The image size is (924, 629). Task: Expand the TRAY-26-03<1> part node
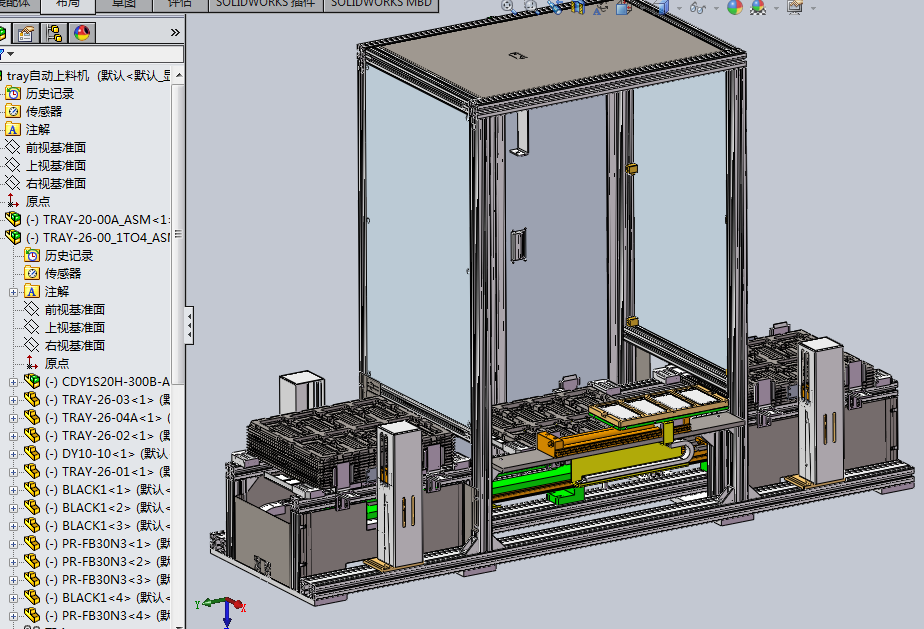pyautogui.click(x=13, y=399)
